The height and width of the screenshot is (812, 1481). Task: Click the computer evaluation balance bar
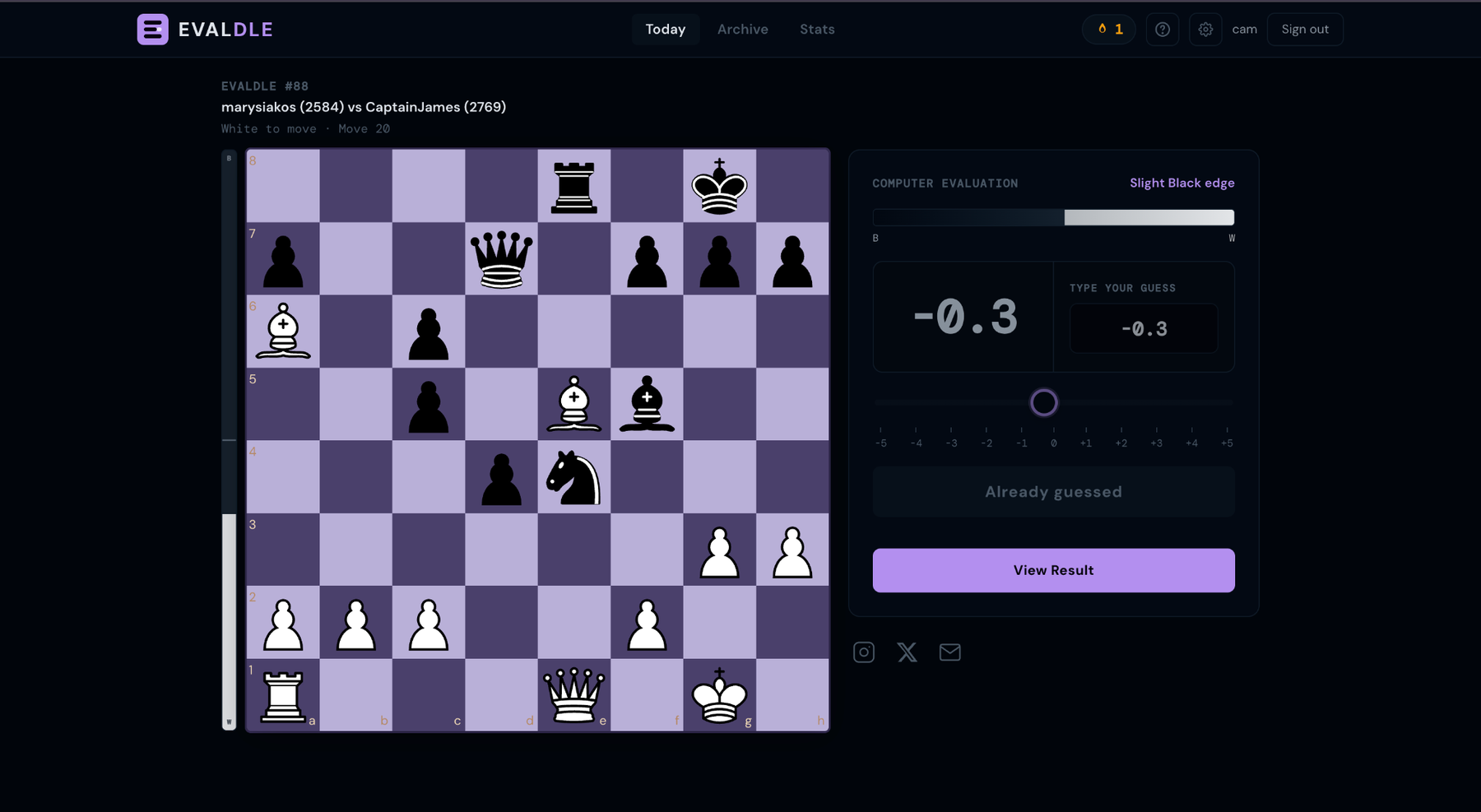1053,217
